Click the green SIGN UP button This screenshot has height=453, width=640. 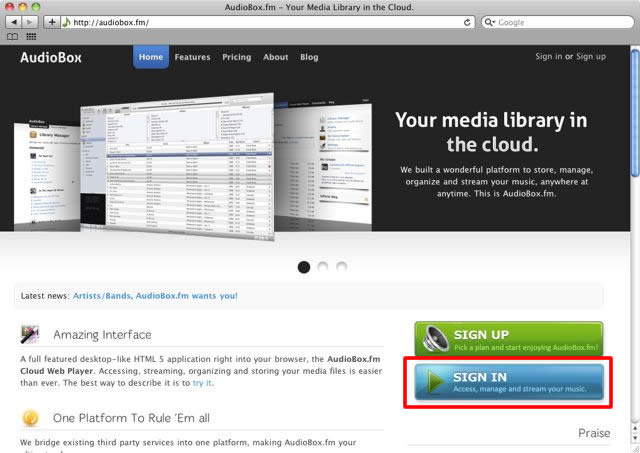(x=509, y=339)
